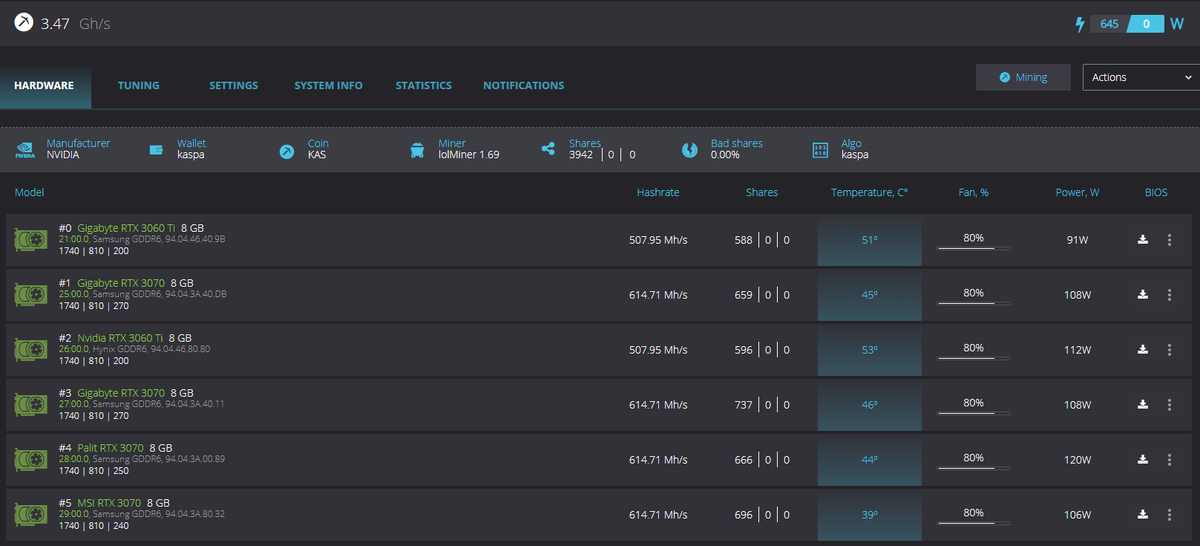Click the 51° temperature cell
Screen dimensions: 1200x546
click(869, 241)
